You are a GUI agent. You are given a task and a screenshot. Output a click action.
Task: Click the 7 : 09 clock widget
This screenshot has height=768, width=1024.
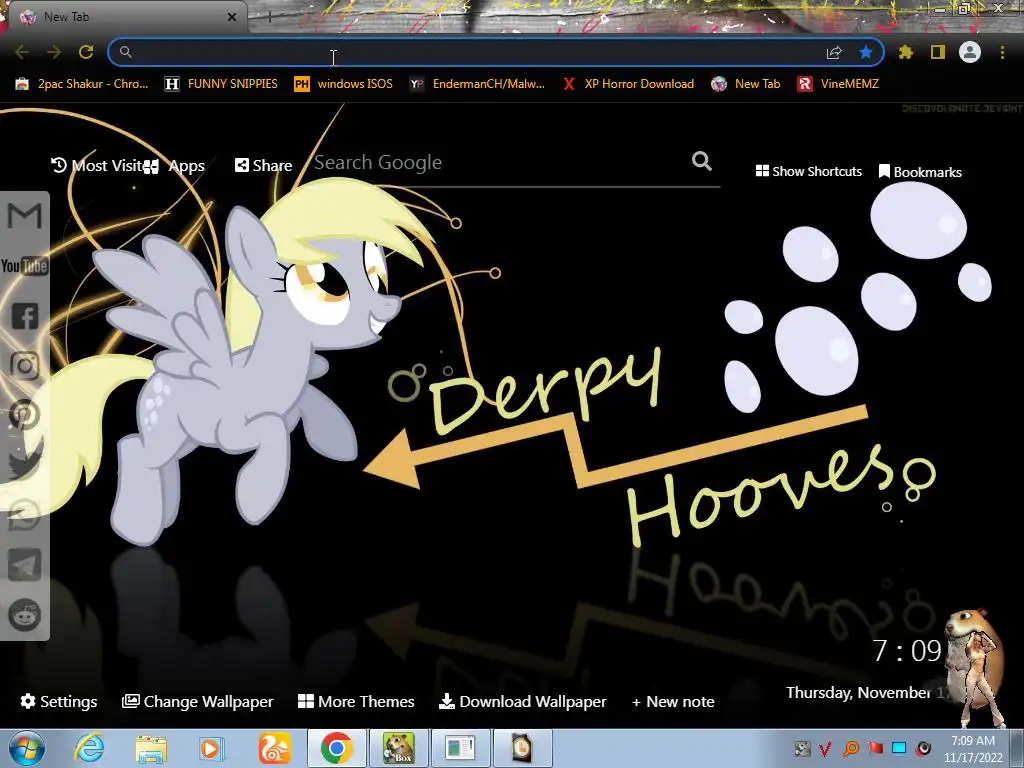[x=907, y=650]
